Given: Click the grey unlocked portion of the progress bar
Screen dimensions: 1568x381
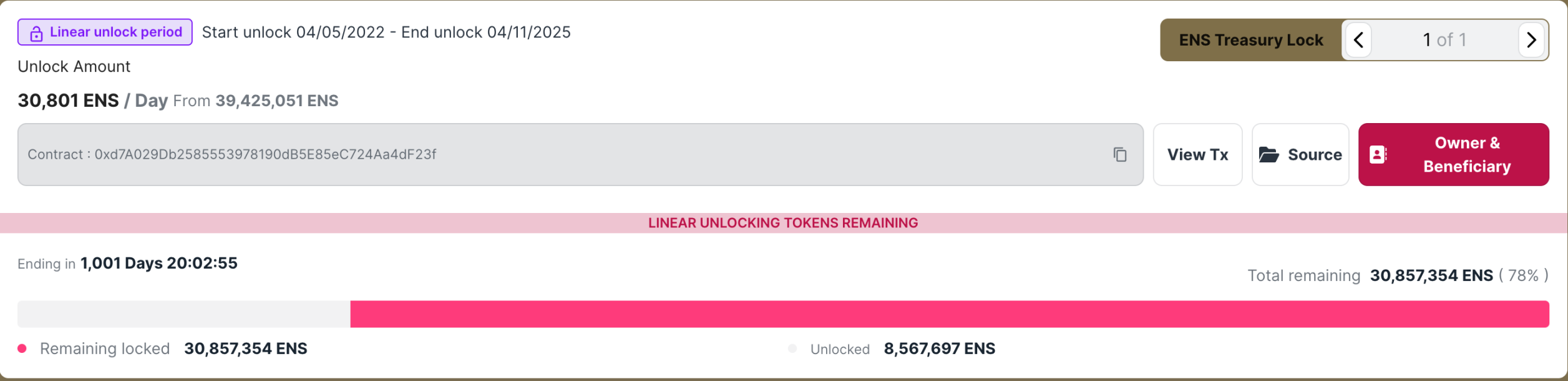Looking at the screenshot, I should coord(184,314).
